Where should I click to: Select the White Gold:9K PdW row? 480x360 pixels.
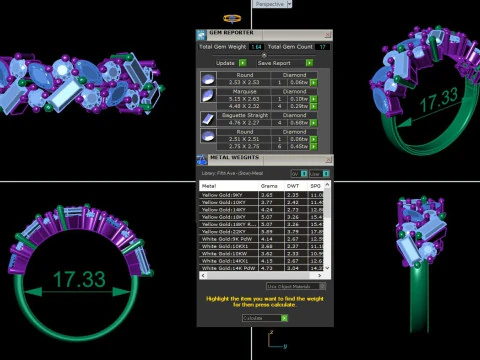tap(262, 239)
